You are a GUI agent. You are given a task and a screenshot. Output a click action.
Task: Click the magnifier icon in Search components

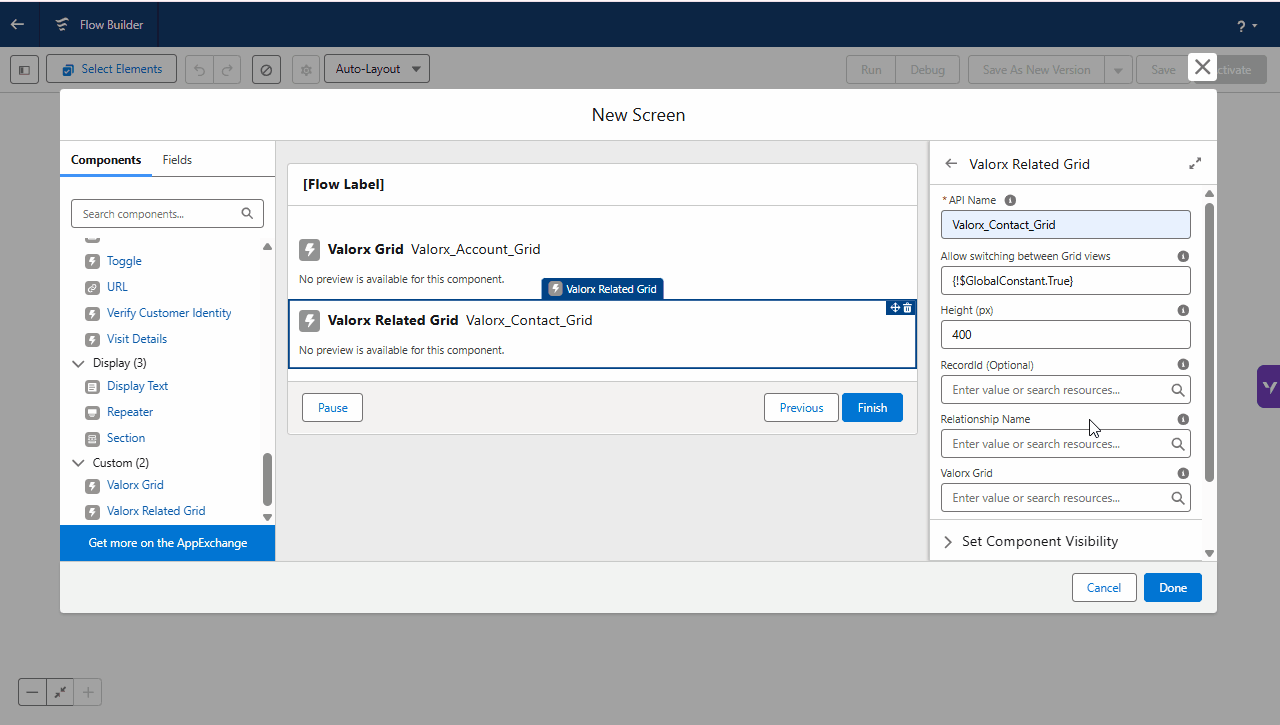coord(248,213)
